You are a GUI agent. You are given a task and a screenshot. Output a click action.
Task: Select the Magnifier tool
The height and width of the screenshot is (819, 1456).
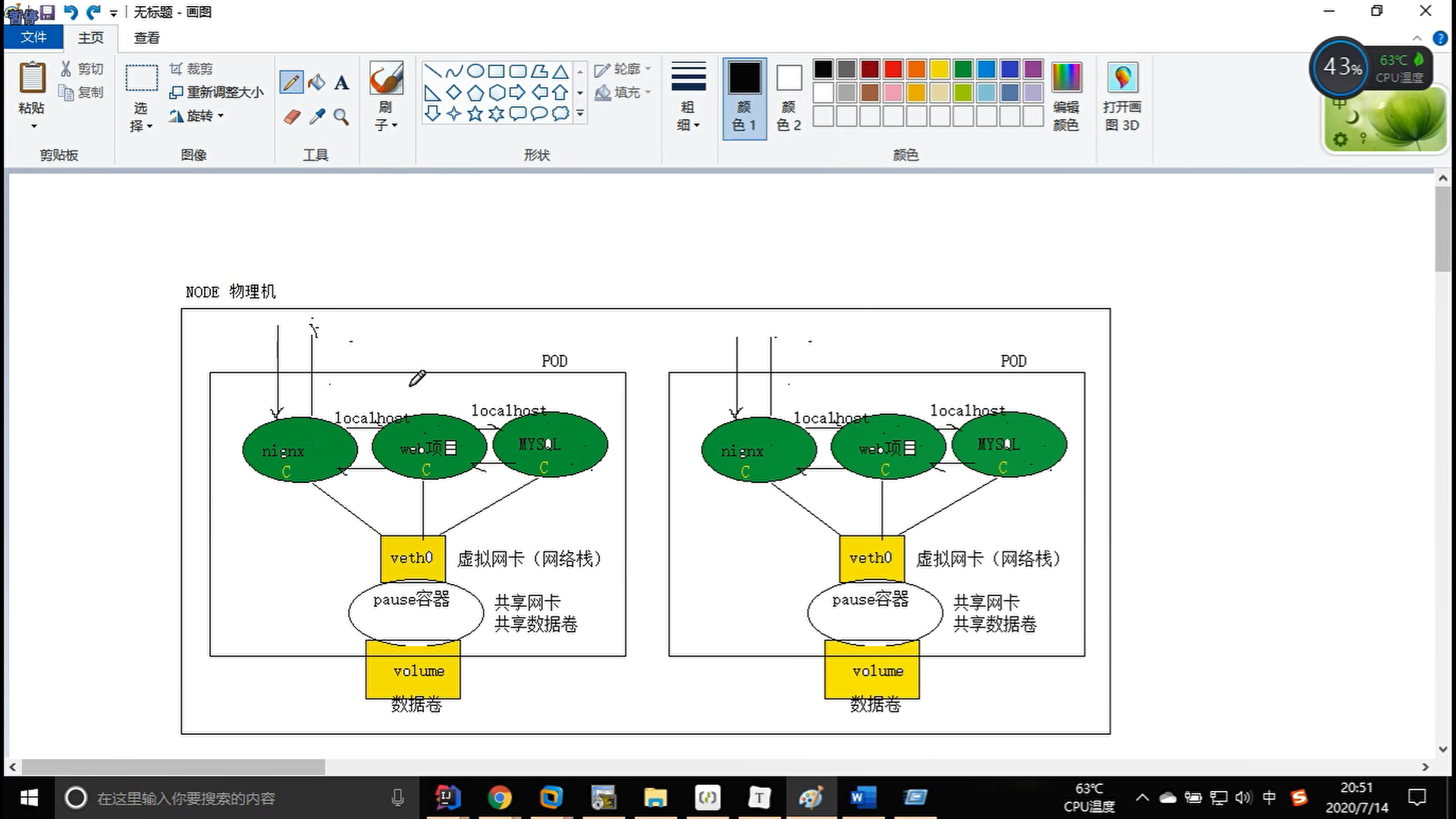coord(342,117)
